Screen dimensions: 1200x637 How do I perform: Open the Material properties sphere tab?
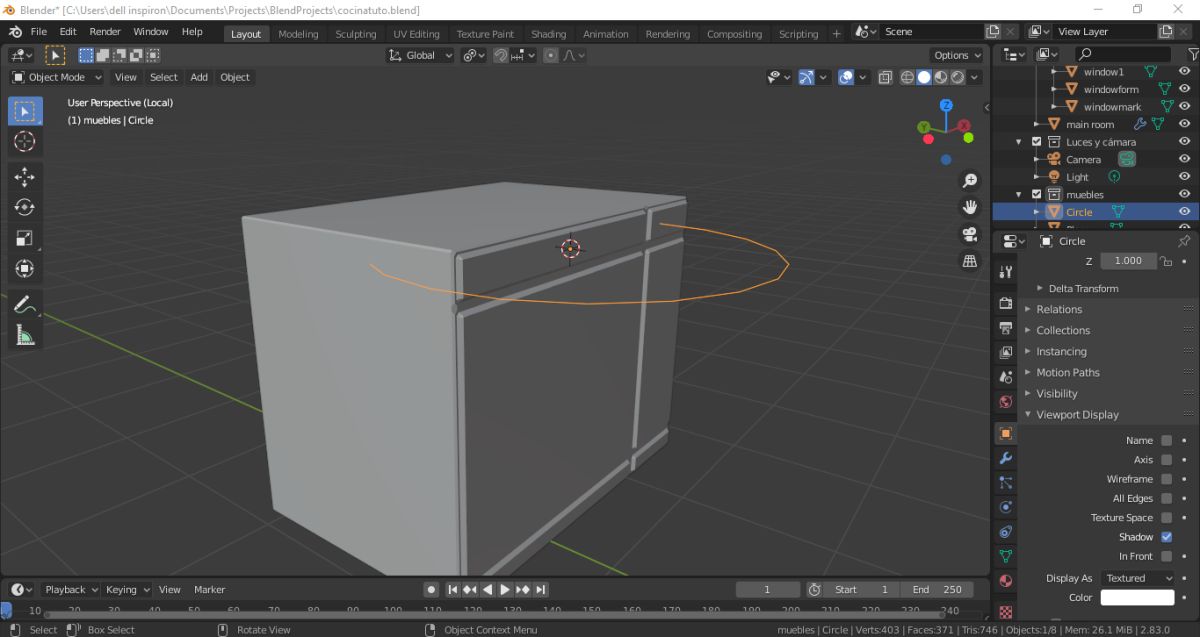click(x=1006, y=581)
